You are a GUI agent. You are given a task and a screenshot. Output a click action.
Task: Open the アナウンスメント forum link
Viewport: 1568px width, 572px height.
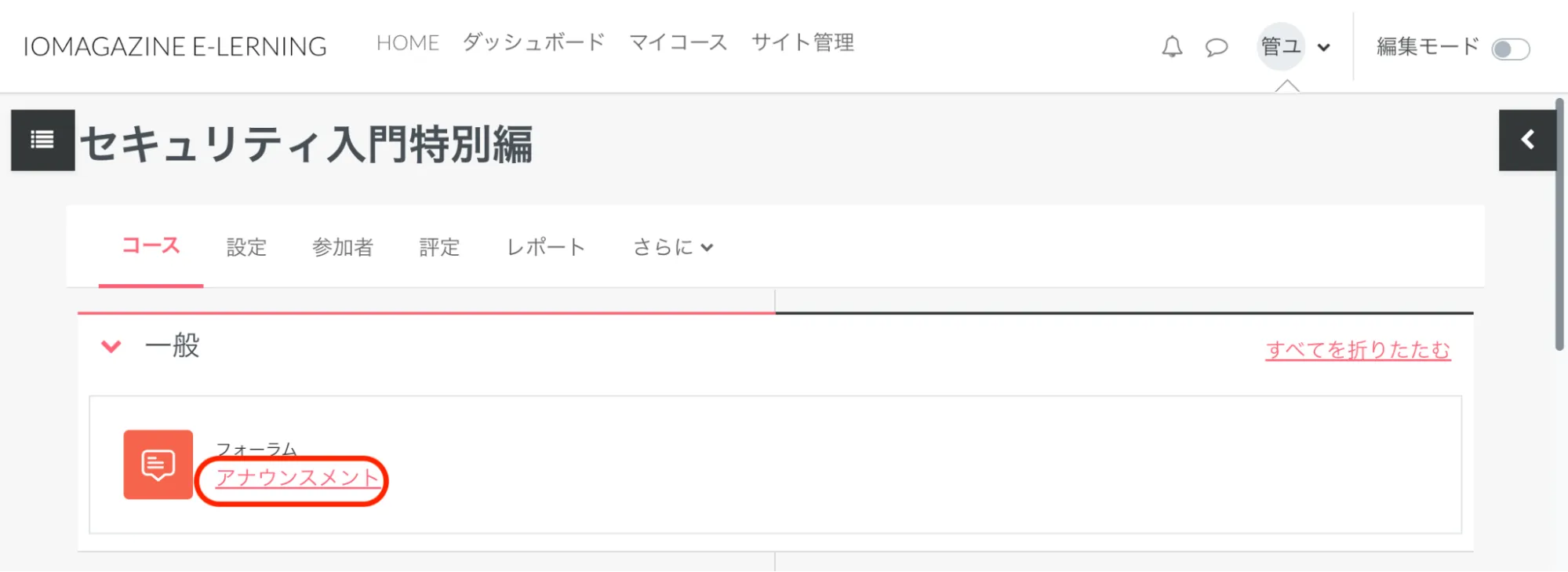pos(297,478)
